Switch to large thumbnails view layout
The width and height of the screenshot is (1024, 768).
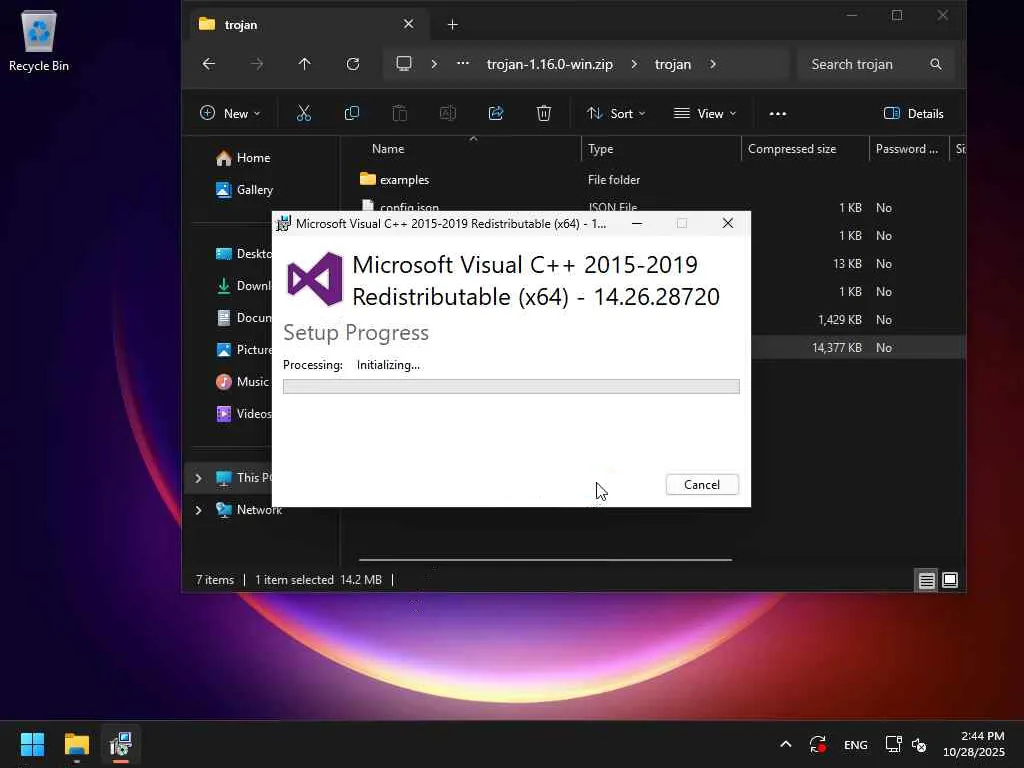coord(950,580)
